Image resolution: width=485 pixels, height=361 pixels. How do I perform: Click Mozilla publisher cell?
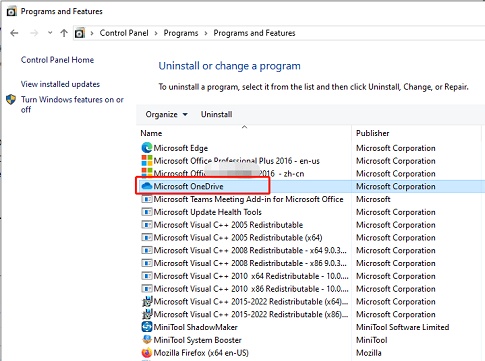point(369,353)
